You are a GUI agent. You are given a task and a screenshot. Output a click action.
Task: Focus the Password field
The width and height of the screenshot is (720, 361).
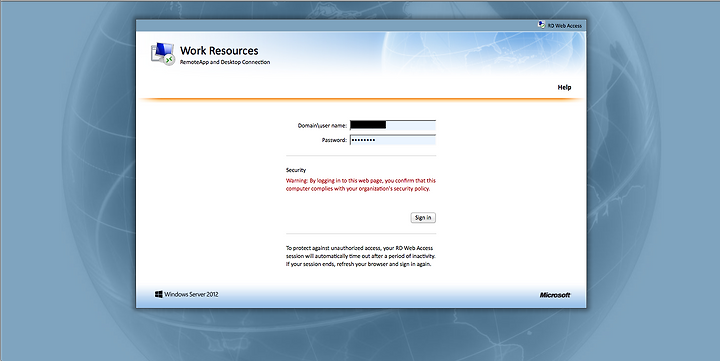393,140
